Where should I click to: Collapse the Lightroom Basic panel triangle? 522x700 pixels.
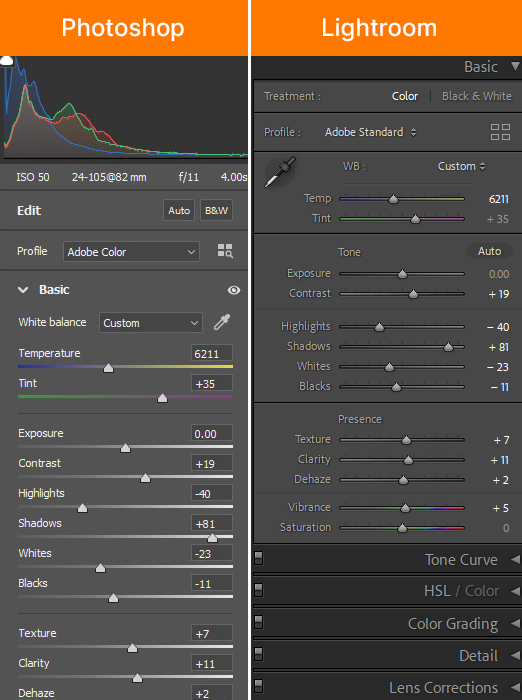515,67
